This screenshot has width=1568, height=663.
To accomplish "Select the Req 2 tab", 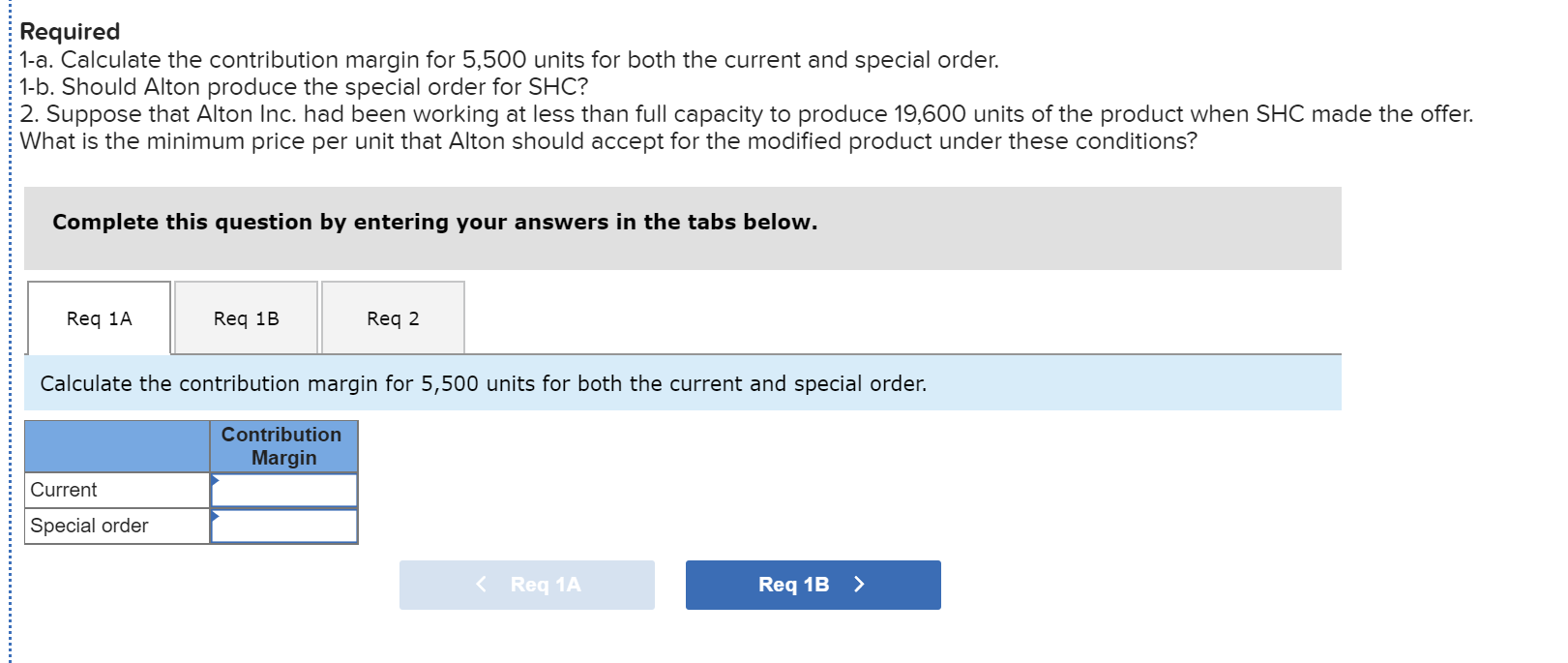I will 393,318.
